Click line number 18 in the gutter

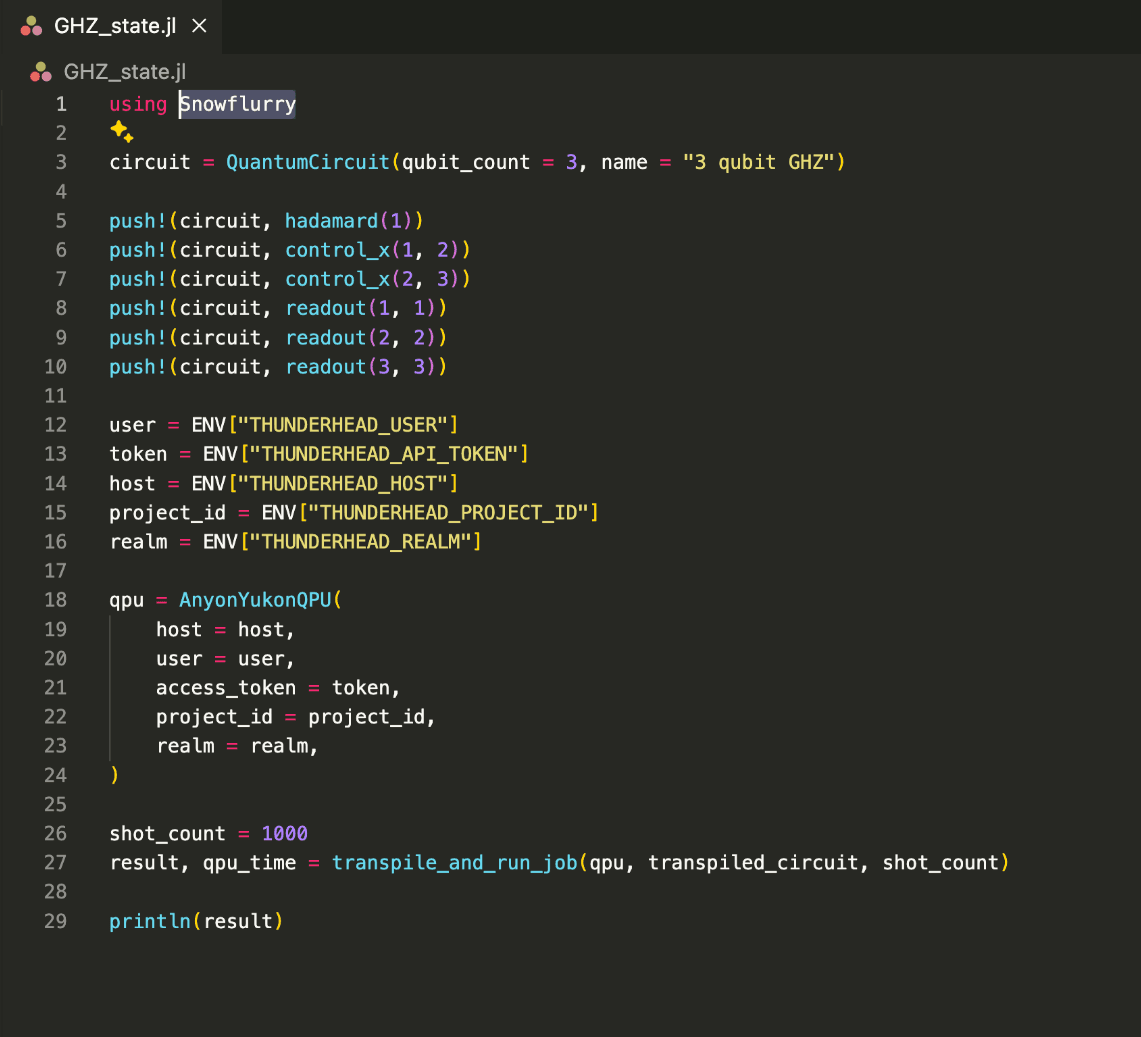click(x=55, y=600)
